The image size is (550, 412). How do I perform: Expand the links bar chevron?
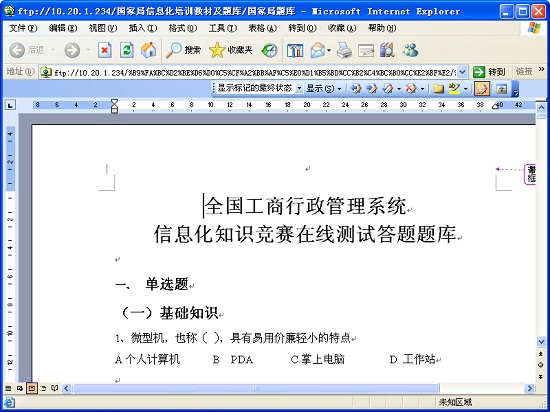tap(541, 69)
